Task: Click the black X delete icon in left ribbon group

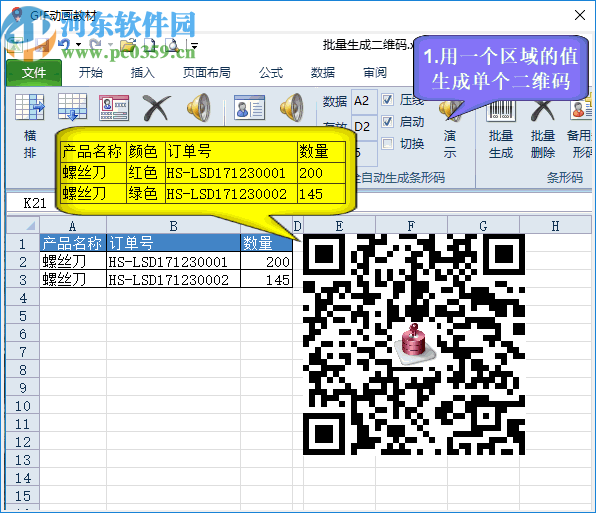Action: pyautogui.click(x=157, y=108)
